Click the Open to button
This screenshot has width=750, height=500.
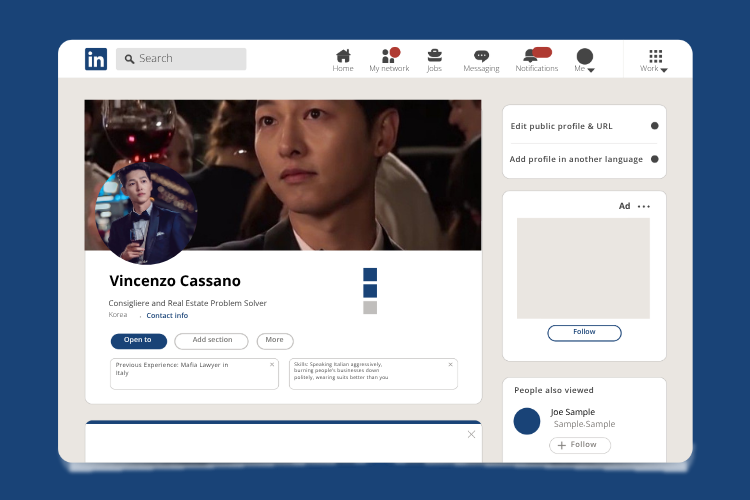(139, 341)
